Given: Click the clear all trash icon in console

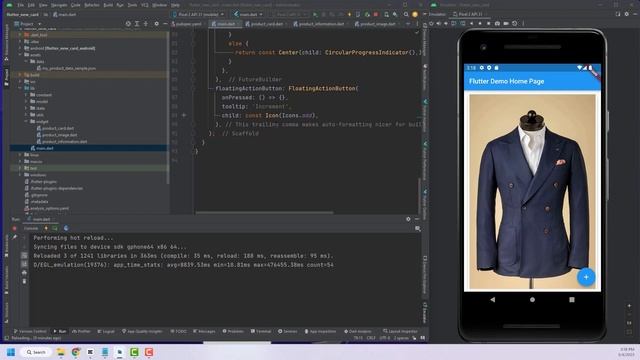Looking at the screenshot, I should (x=24, y=281).
